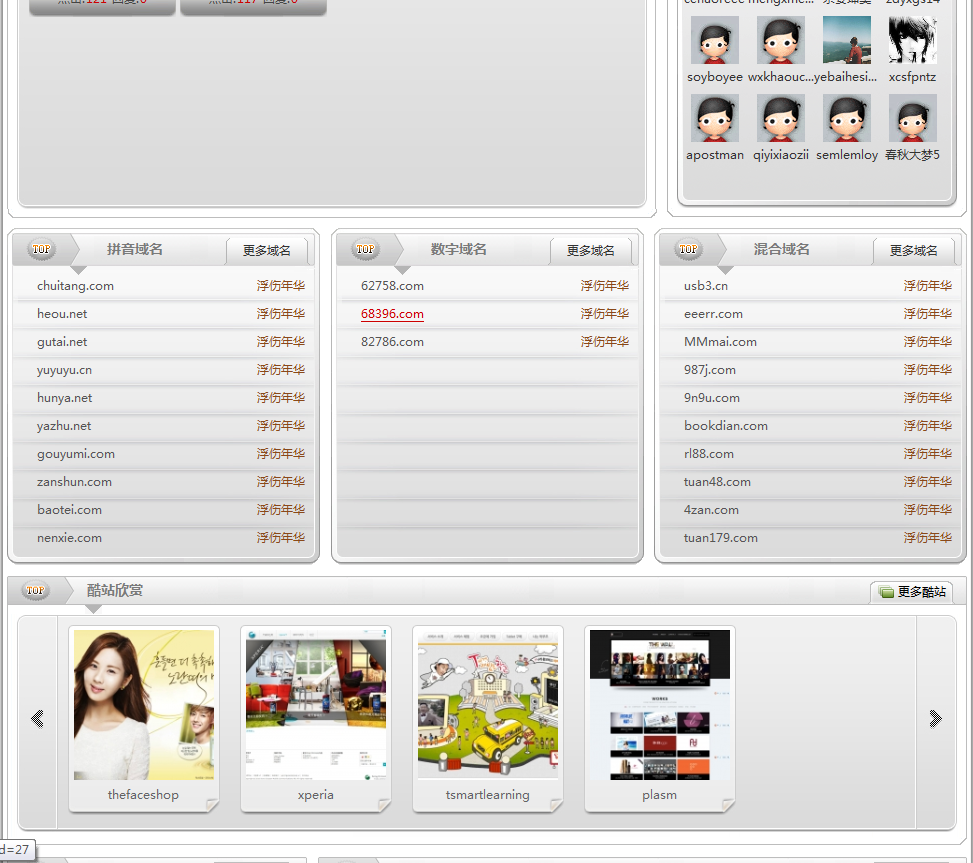
Task: Open 9n9u.com domain link
Action: click(712, 398)
